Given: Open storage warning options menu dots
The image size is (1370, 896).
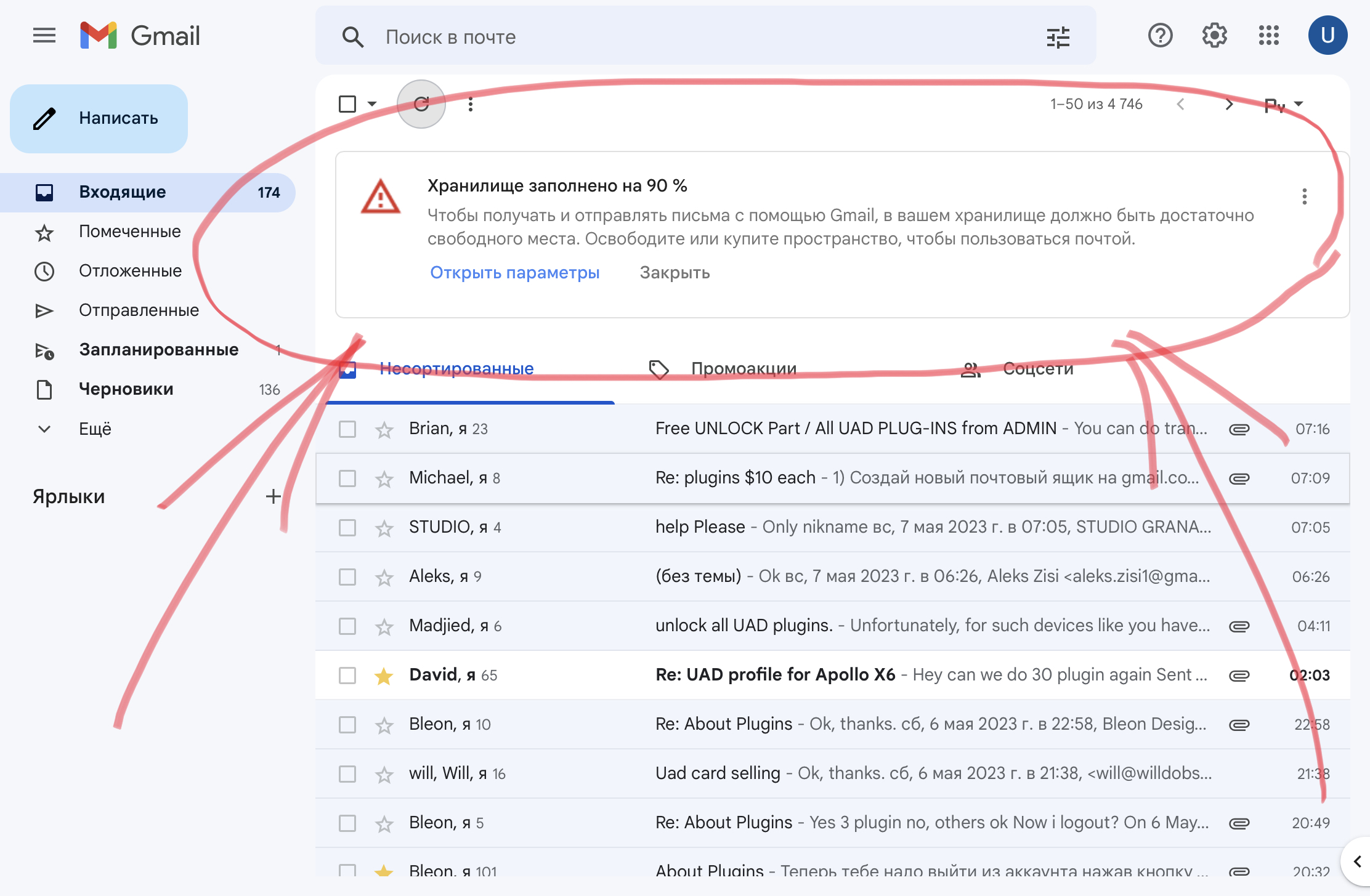Looking at the screenshot, I should (x=1304, y=196).
